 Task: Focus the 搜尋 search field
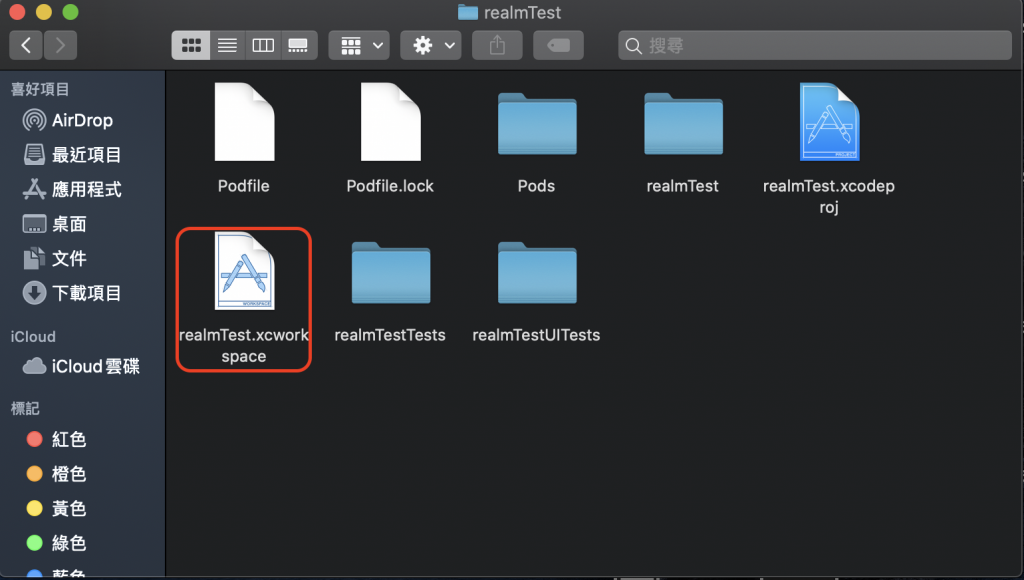click(815, 45)
